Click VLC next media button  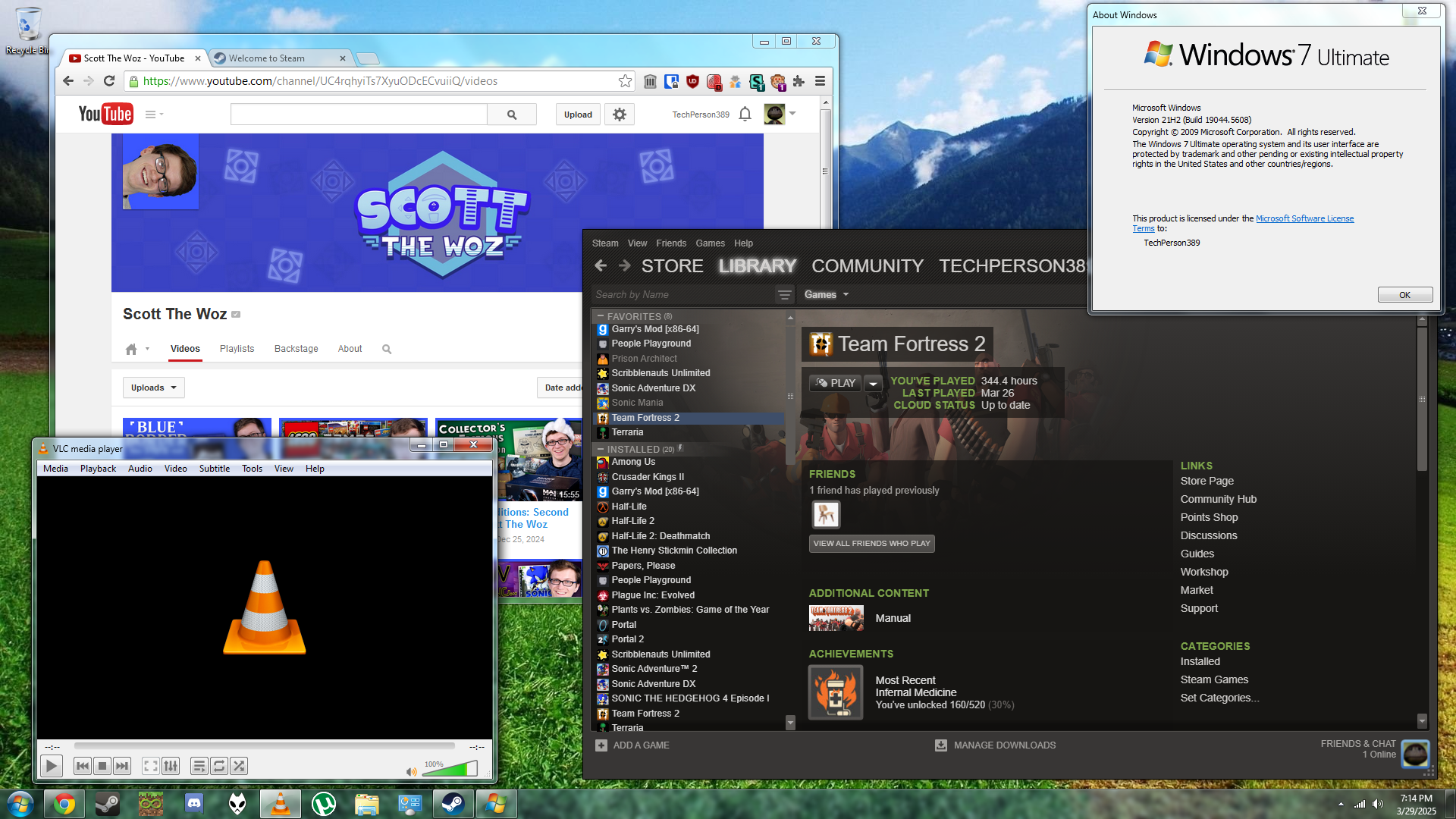122,766
